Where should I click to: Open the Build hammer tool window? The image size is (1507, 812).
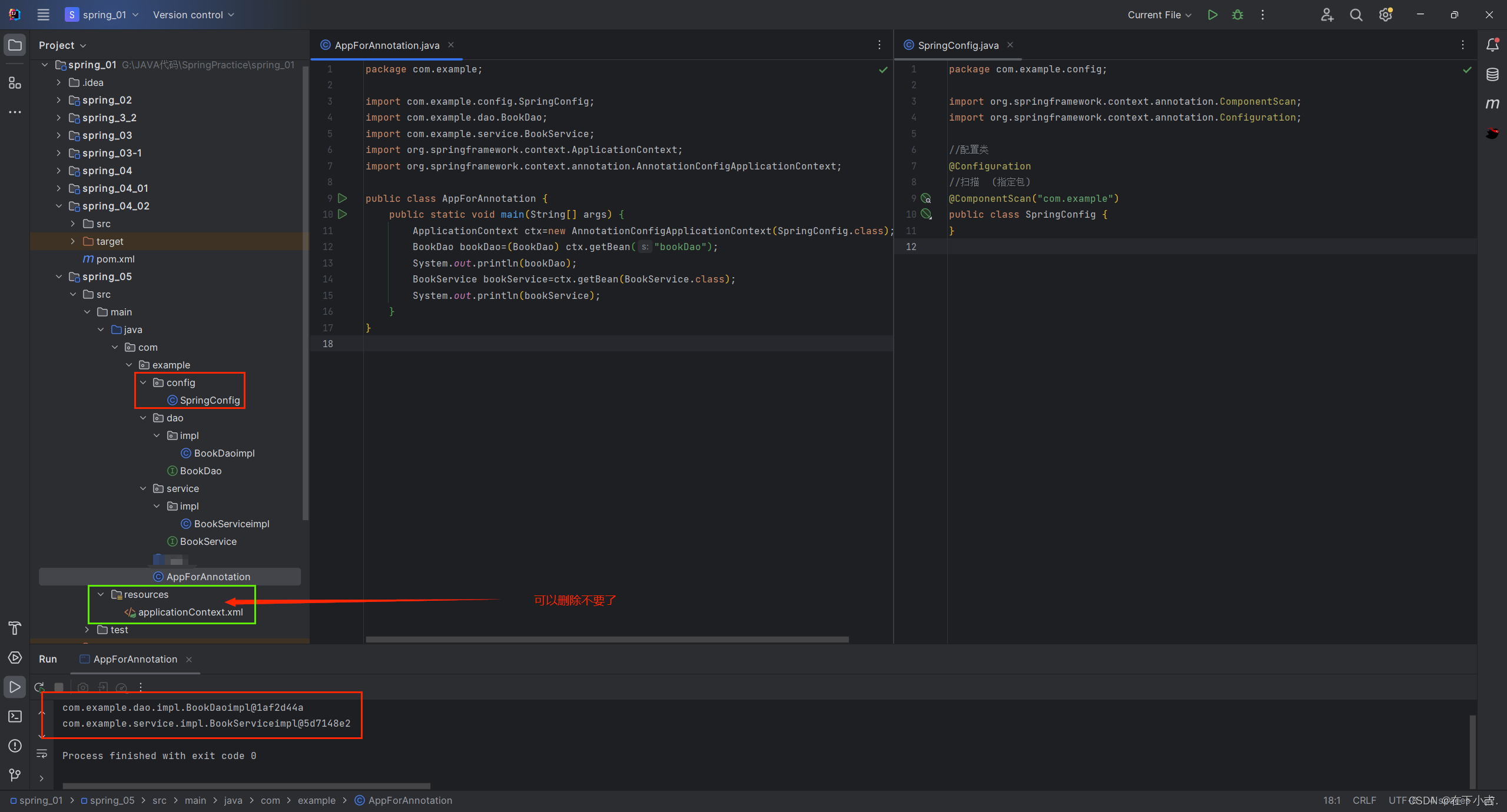(x=15, y=628)
